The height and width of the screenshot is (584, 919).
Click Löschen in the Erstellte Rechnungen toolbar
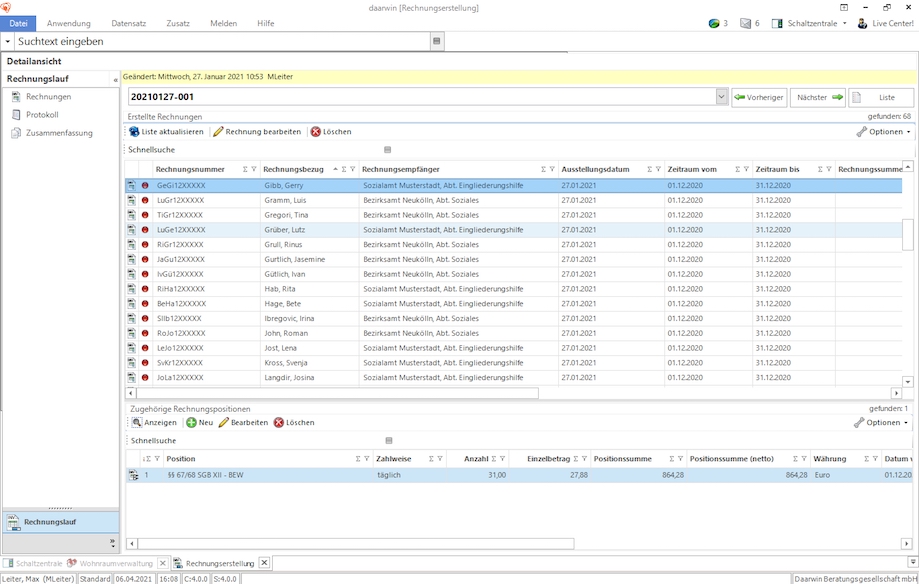pos(331,132)
